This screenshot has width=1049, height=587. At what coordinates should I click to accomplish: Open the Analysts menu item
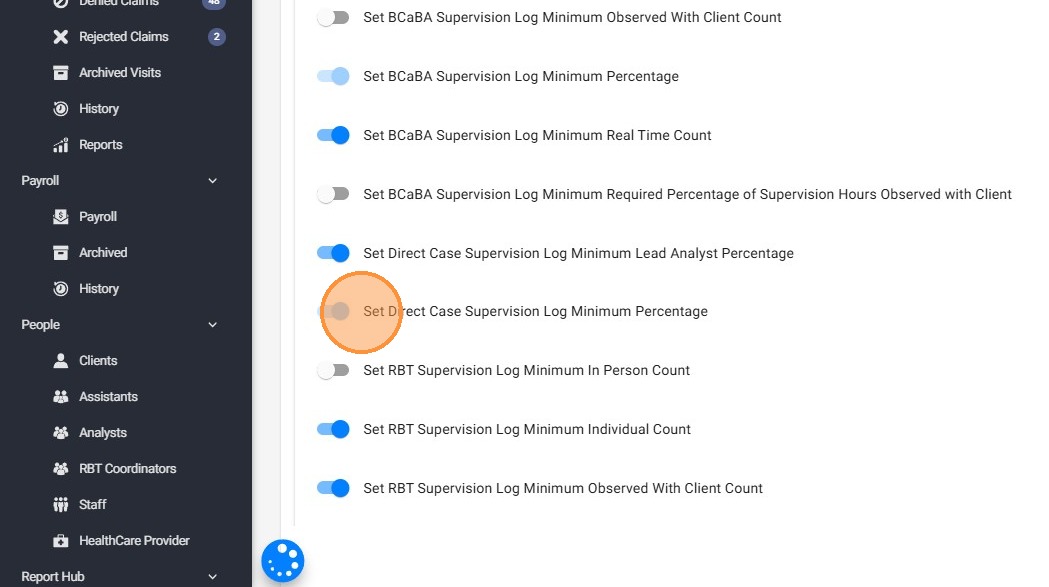click(x=103, y=433)
